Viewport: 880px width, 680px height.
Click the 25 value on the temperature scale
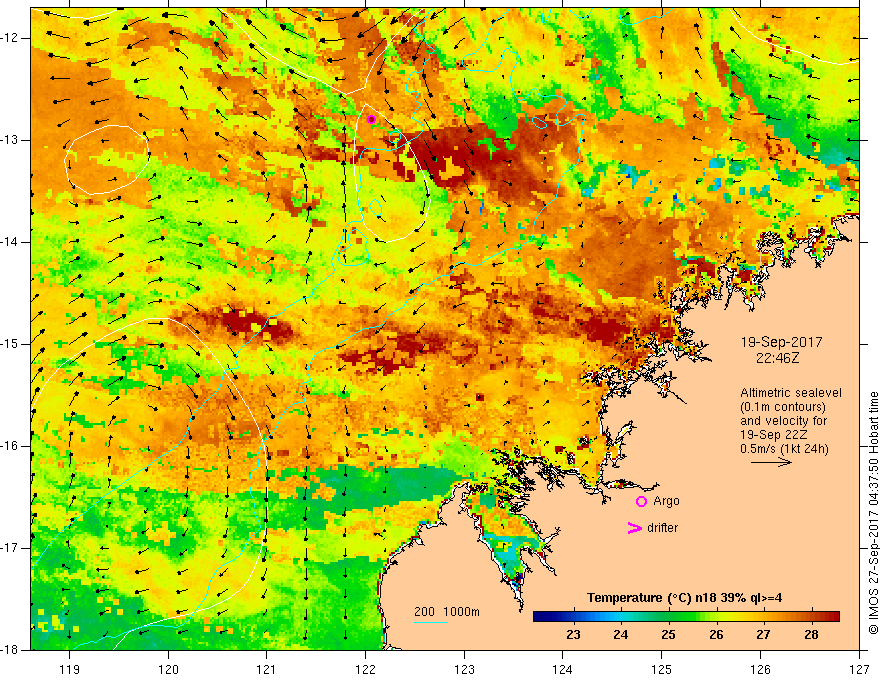click(x=668, y=635)
